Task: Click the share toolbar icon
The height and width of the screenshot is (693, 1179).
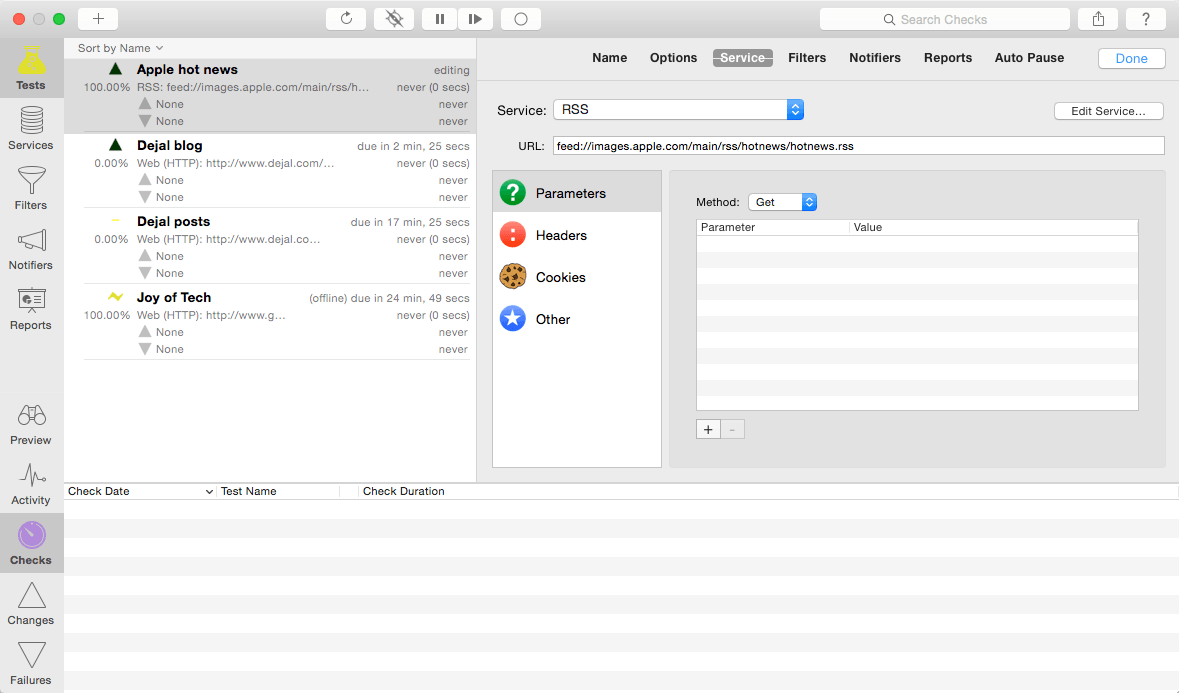Action: (x=1099, y=19)
